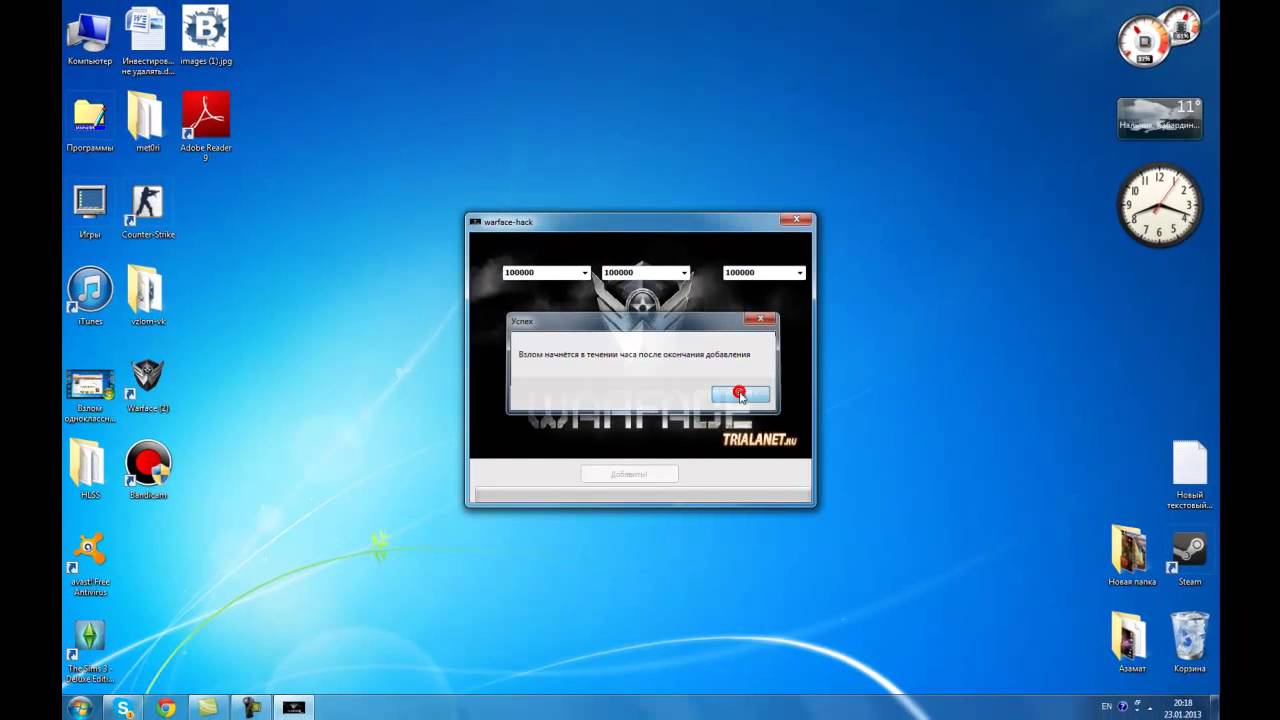Image resolution: width=1280 pixels, height=720 pixels.
Task: Expand the rightmost 100000 dropdown in warface-hack
Action: (799, 273)
